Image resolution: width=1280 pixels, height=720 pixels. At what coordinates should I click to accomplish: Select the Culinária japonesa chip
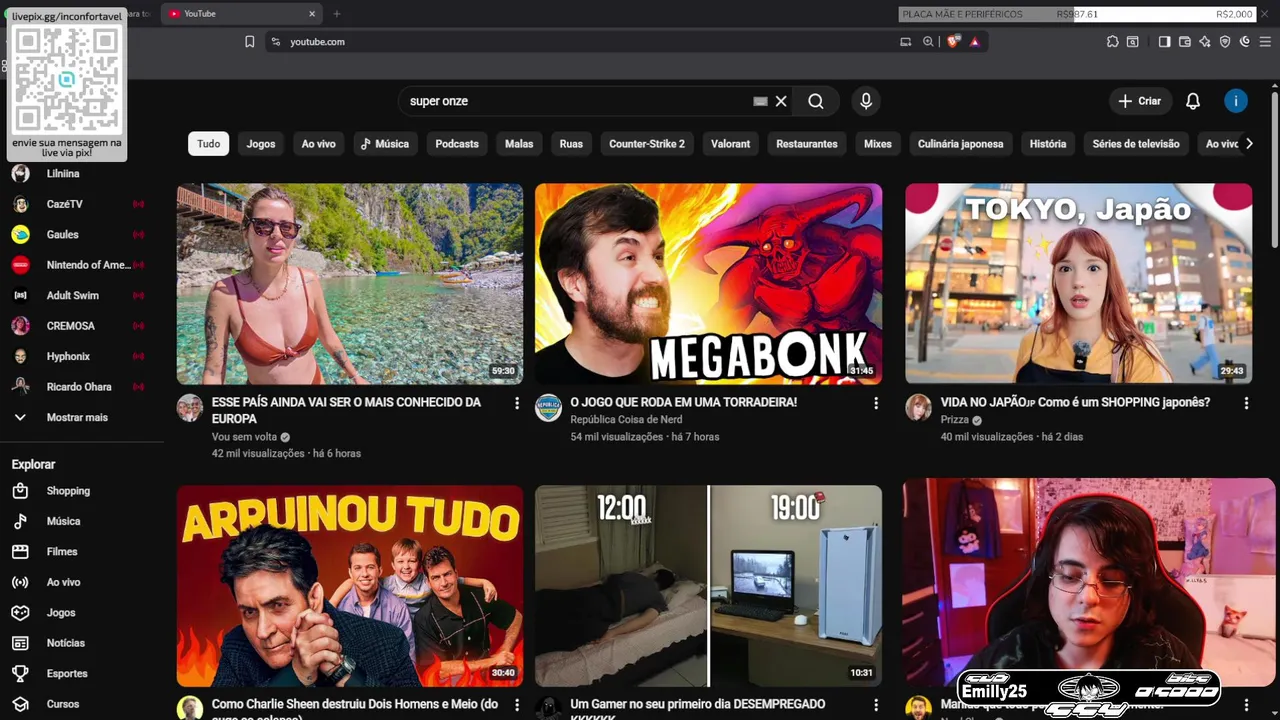click(x=960, y=144)
